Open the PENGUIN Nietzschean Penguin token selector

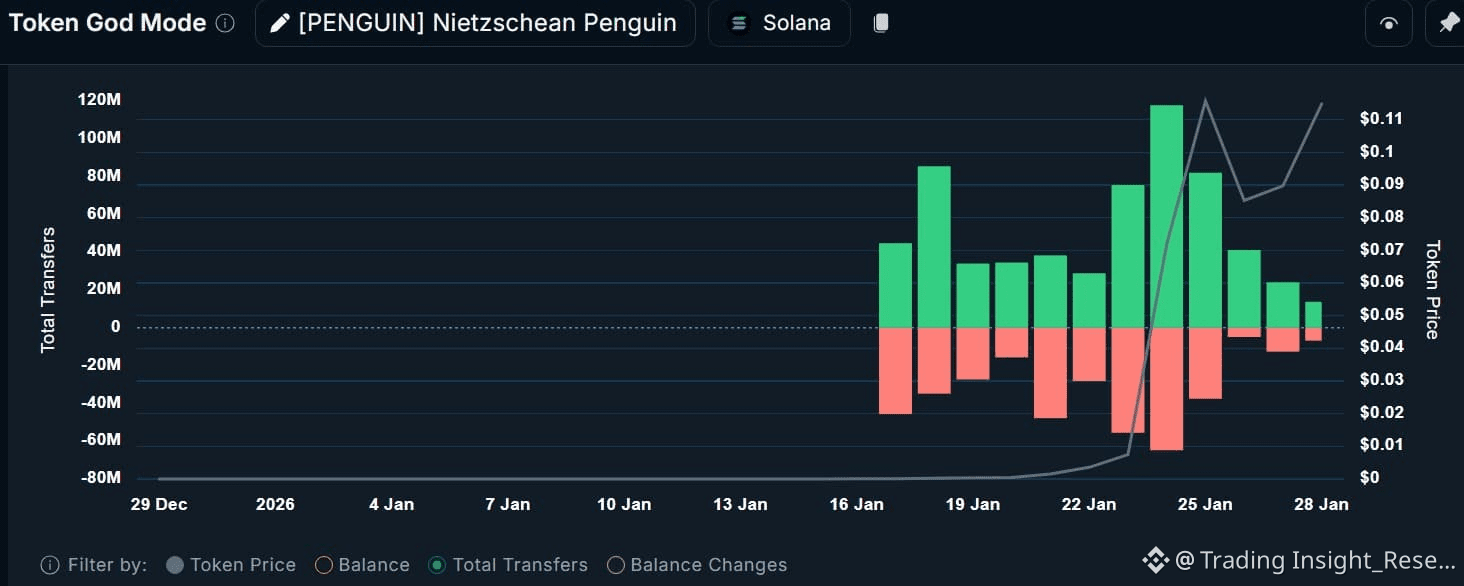475,23
